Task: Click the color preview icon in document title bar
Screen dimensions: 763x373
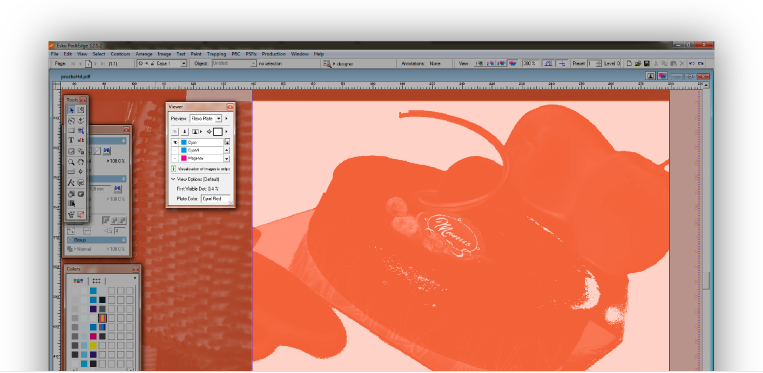Action: click(662, 75)
